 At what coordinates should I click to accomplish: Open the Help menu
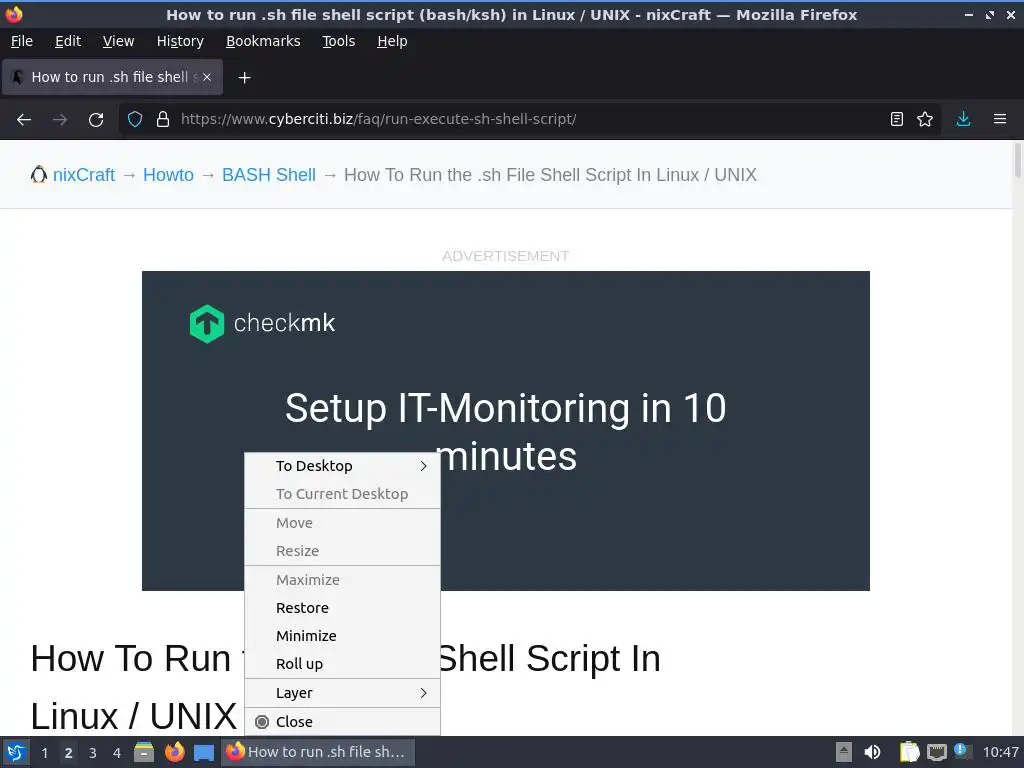pos(392,41)
